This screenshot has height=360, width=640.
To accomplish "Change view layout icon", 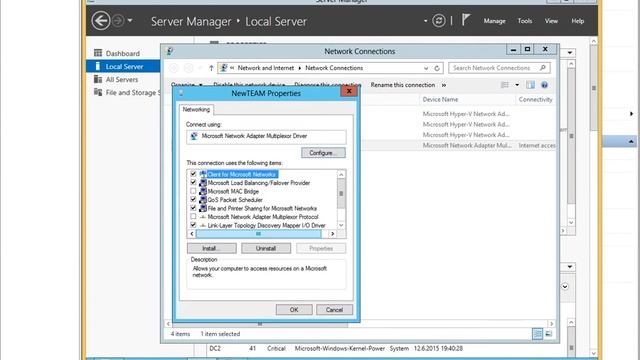I will pos(505,85).
